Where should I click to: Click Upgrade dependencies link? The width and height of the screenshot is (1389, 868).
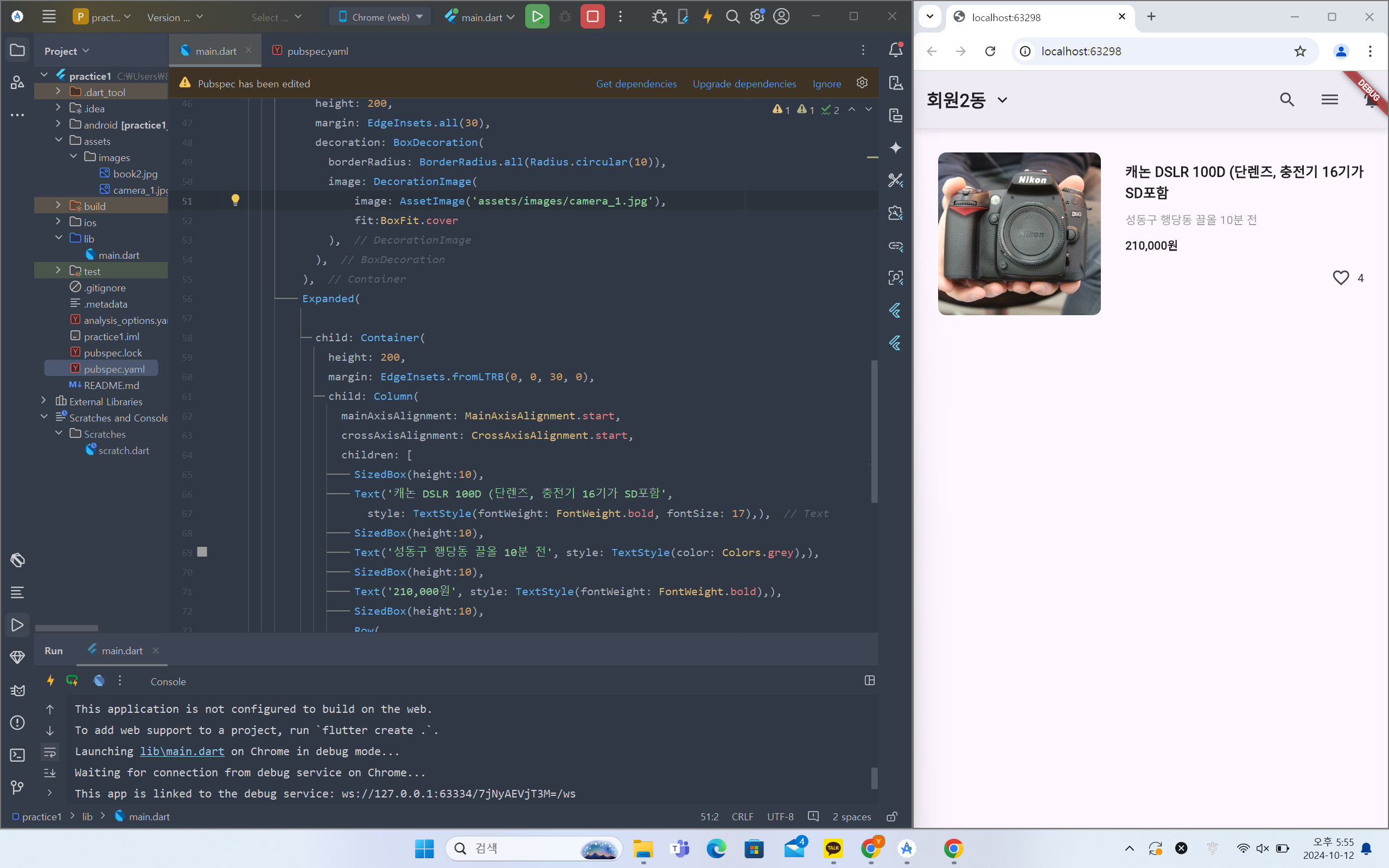pos(744,84)
